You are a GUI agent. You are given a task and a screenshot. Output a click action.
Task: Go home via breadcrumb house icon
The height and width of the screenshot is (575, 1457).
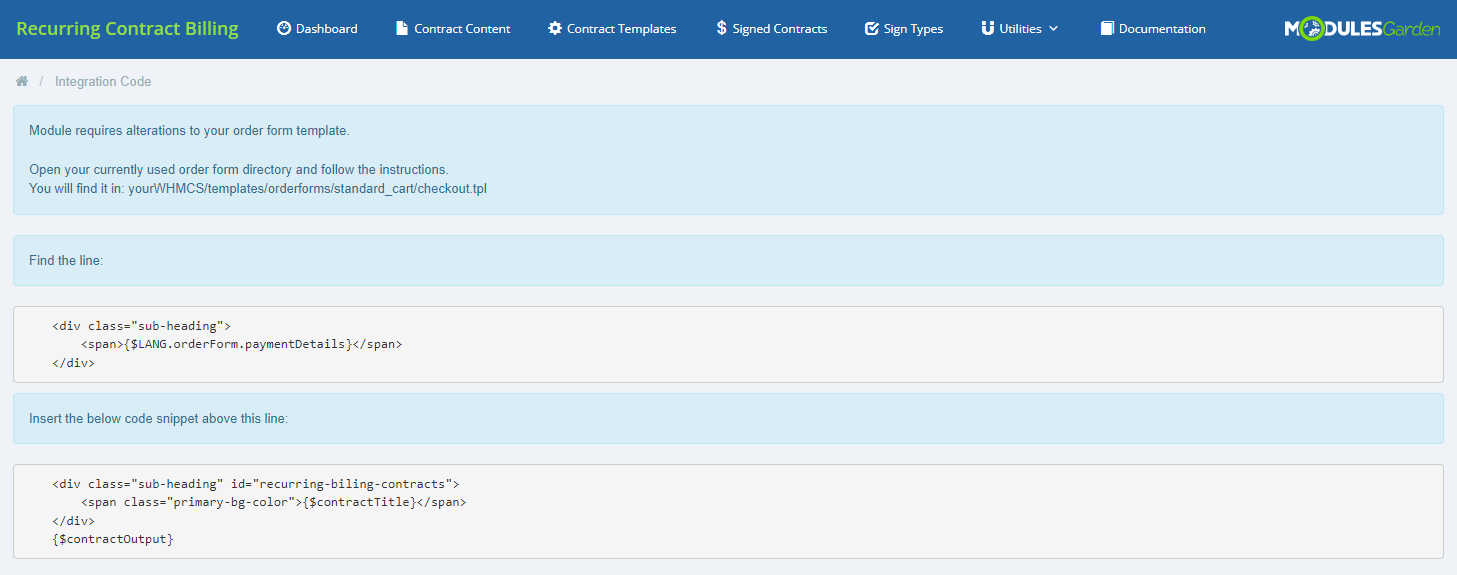point(22,81)
